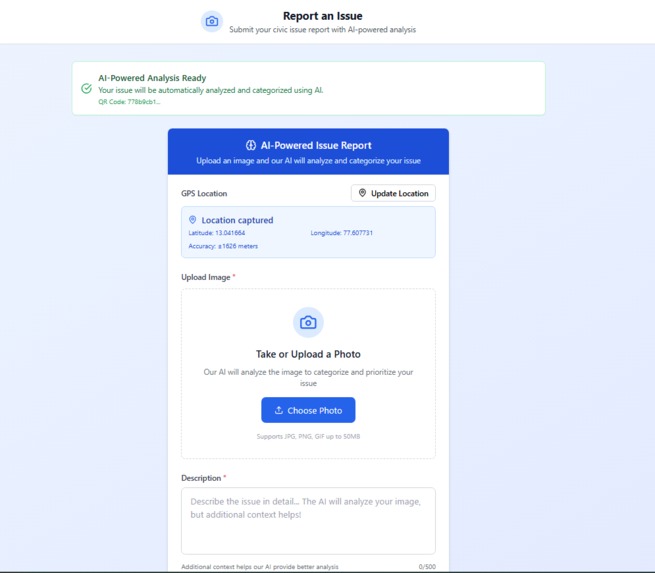Click Take or Upload a Photo heading

click(x=308, y=354)
